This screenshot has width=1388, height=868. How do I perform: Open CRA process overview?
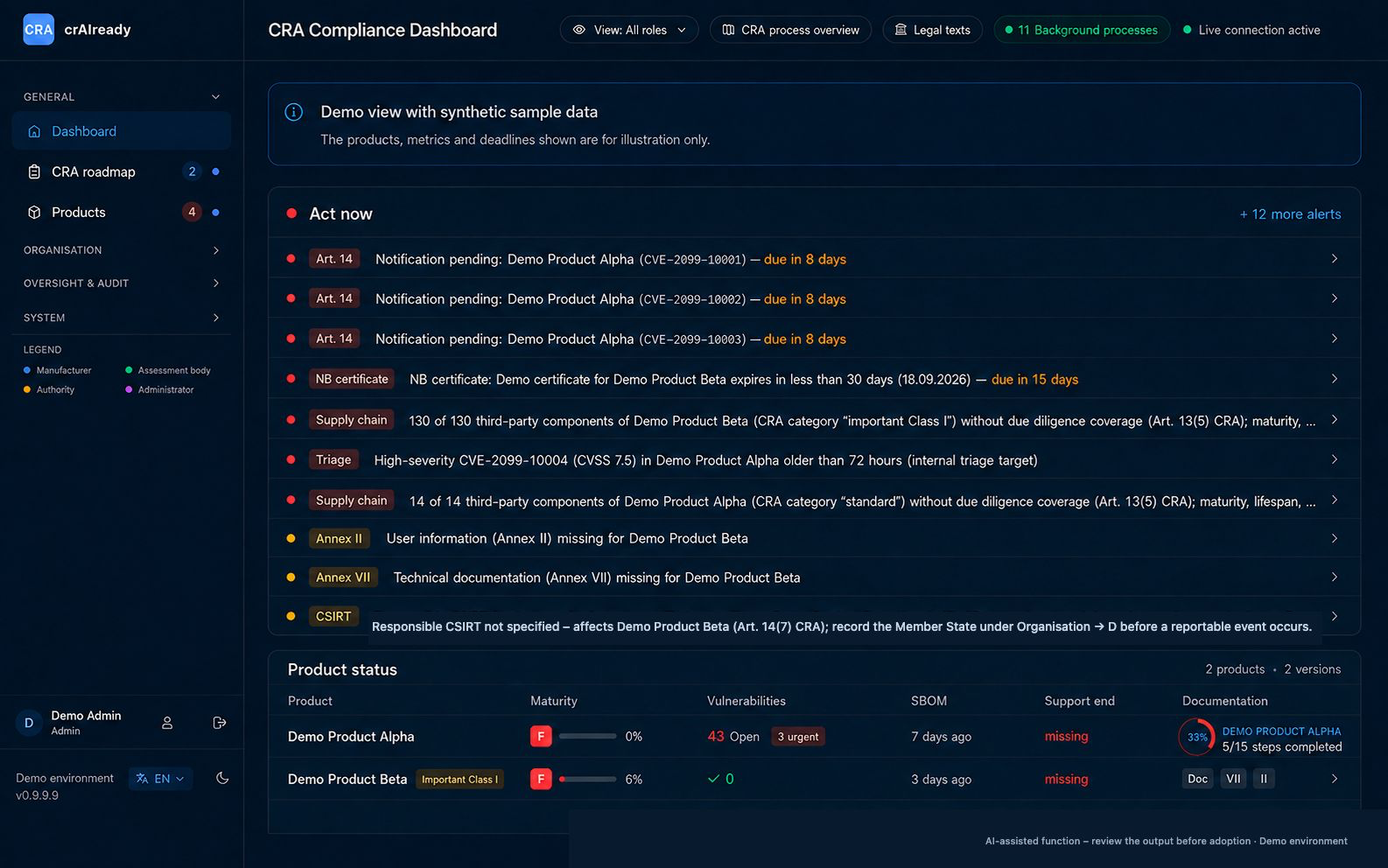click(x=790, y=30)
